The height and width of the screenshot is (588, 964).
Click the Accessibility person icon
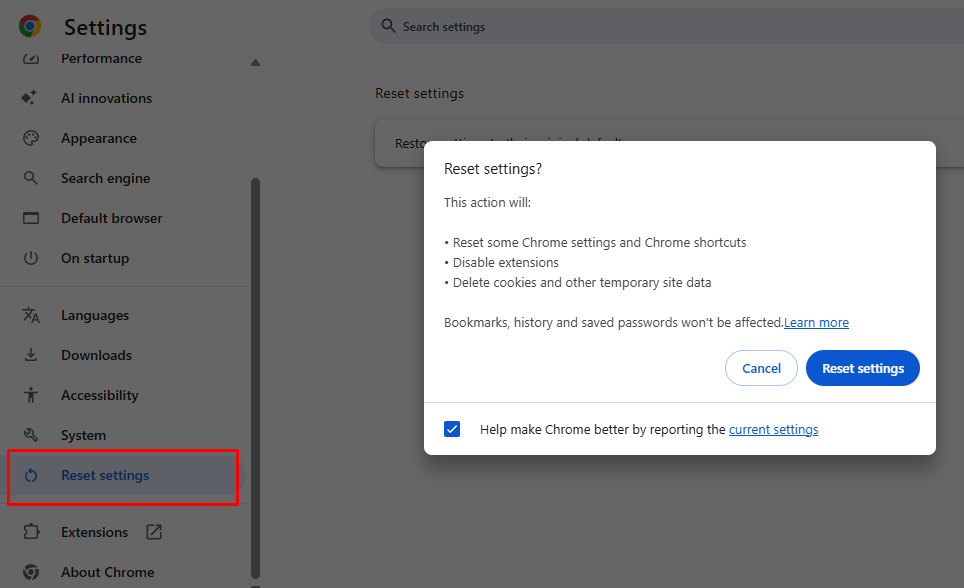click(x=30, y=395)
